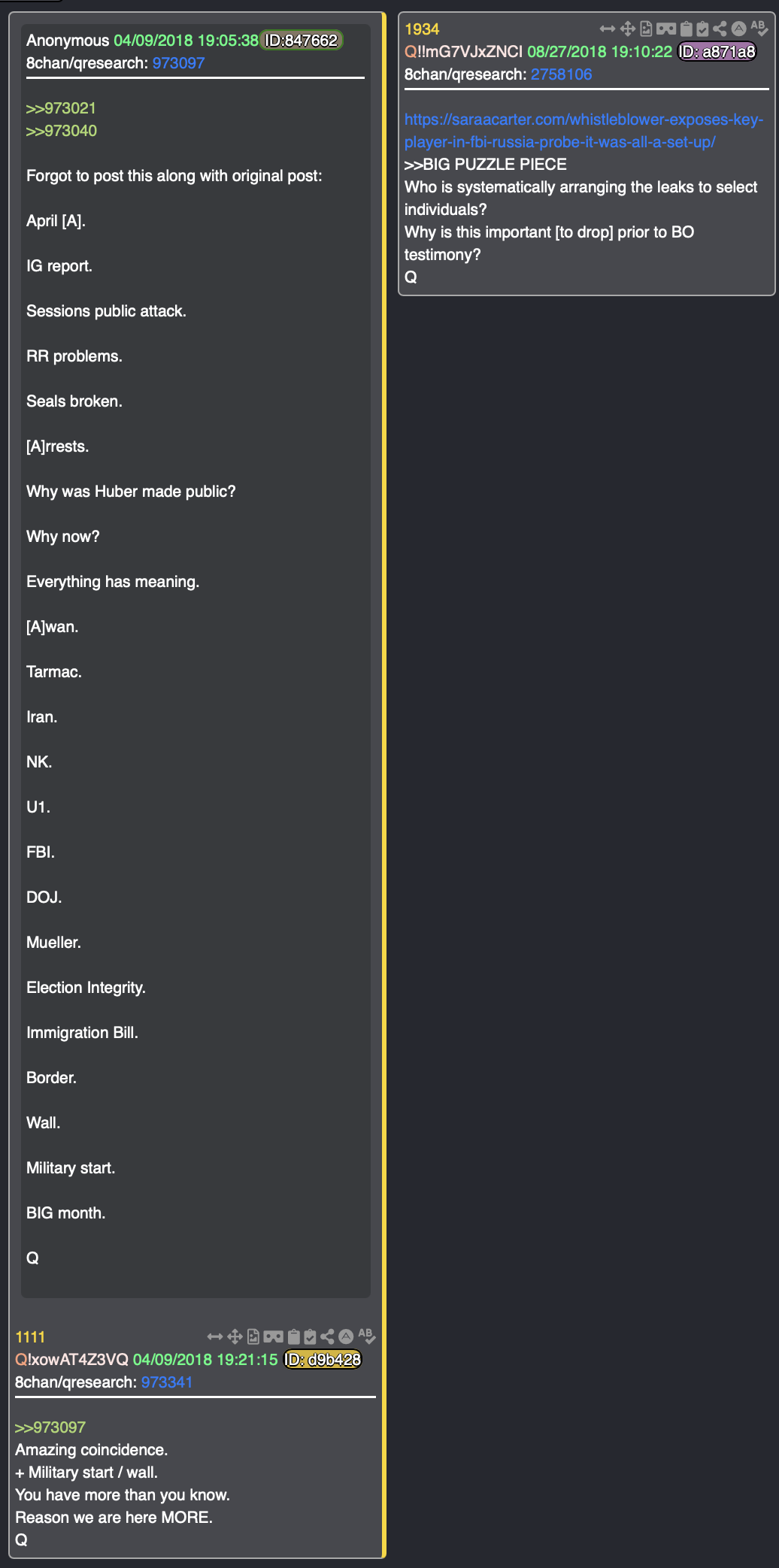Click horizontal resize arrow on post 1111
Viewport: 779px width, 1568px height.
point(215,1336)
